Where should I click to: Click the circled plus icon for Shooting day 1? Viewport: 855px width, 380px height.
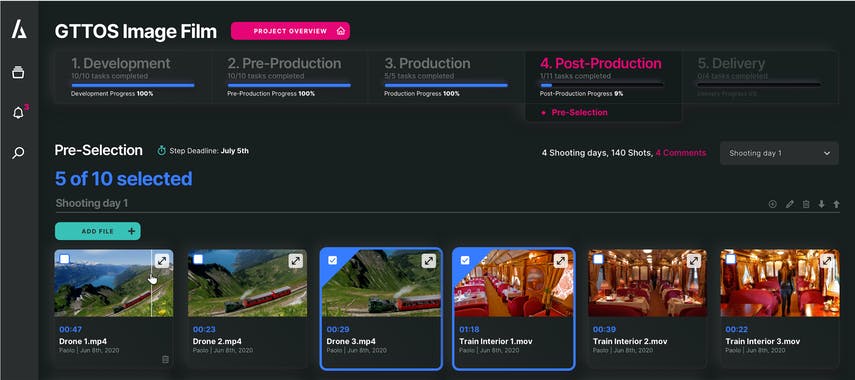[x=773, y=204]
